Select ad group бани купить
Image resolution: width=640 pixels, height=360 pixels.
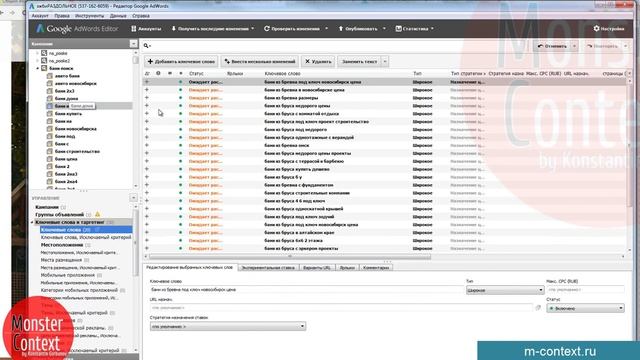68,113
